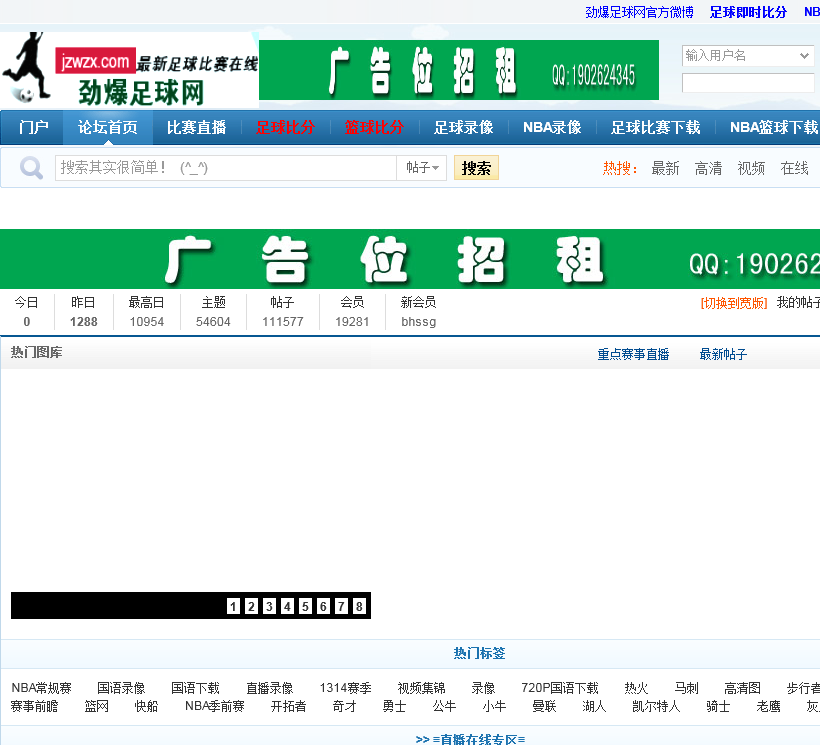The image size is (820, 745).
Task: Switch to the 最新帖子 tab
Action: [723, 354]
